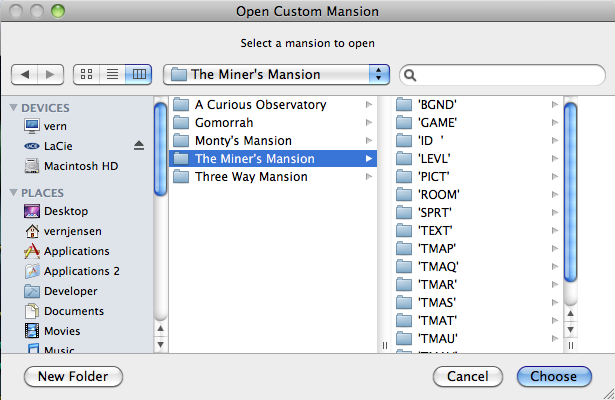615x400 pixels.
Task: Switch to icon view mode
Action: [87, 74]
